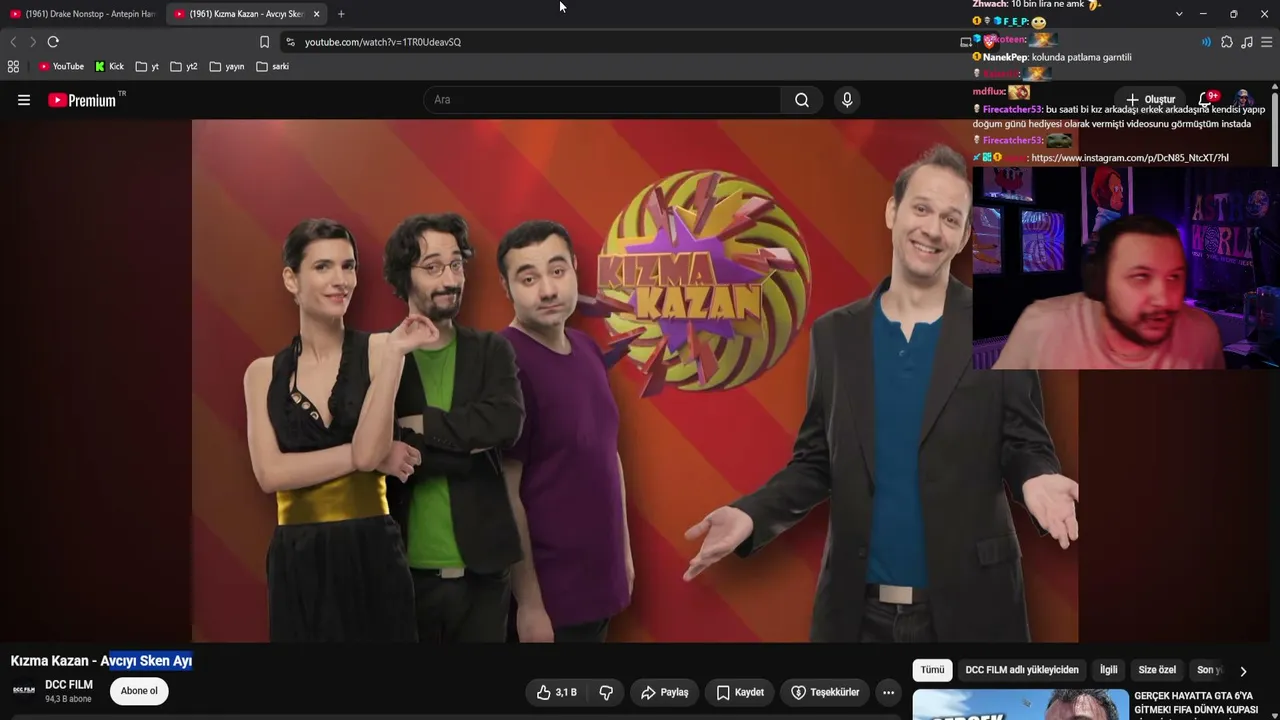Screen dimensions: 1280x720
Task: Open the browser extensions puzzle icon
Action: point(1227,42)
